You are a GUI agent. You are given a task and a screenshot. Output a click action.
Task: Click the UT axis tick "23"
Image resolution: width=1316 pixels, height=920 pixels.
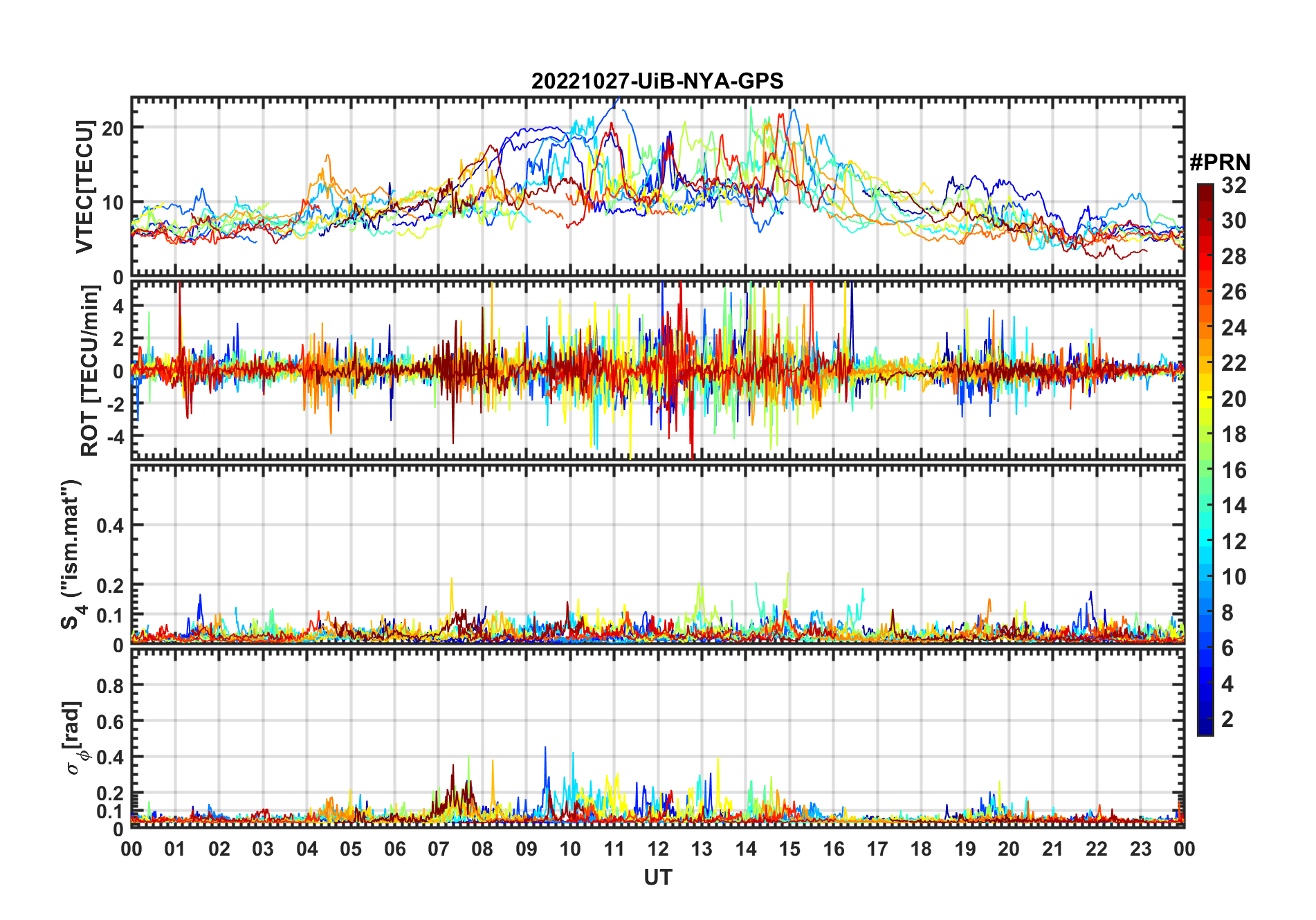tap(1140, 849)
